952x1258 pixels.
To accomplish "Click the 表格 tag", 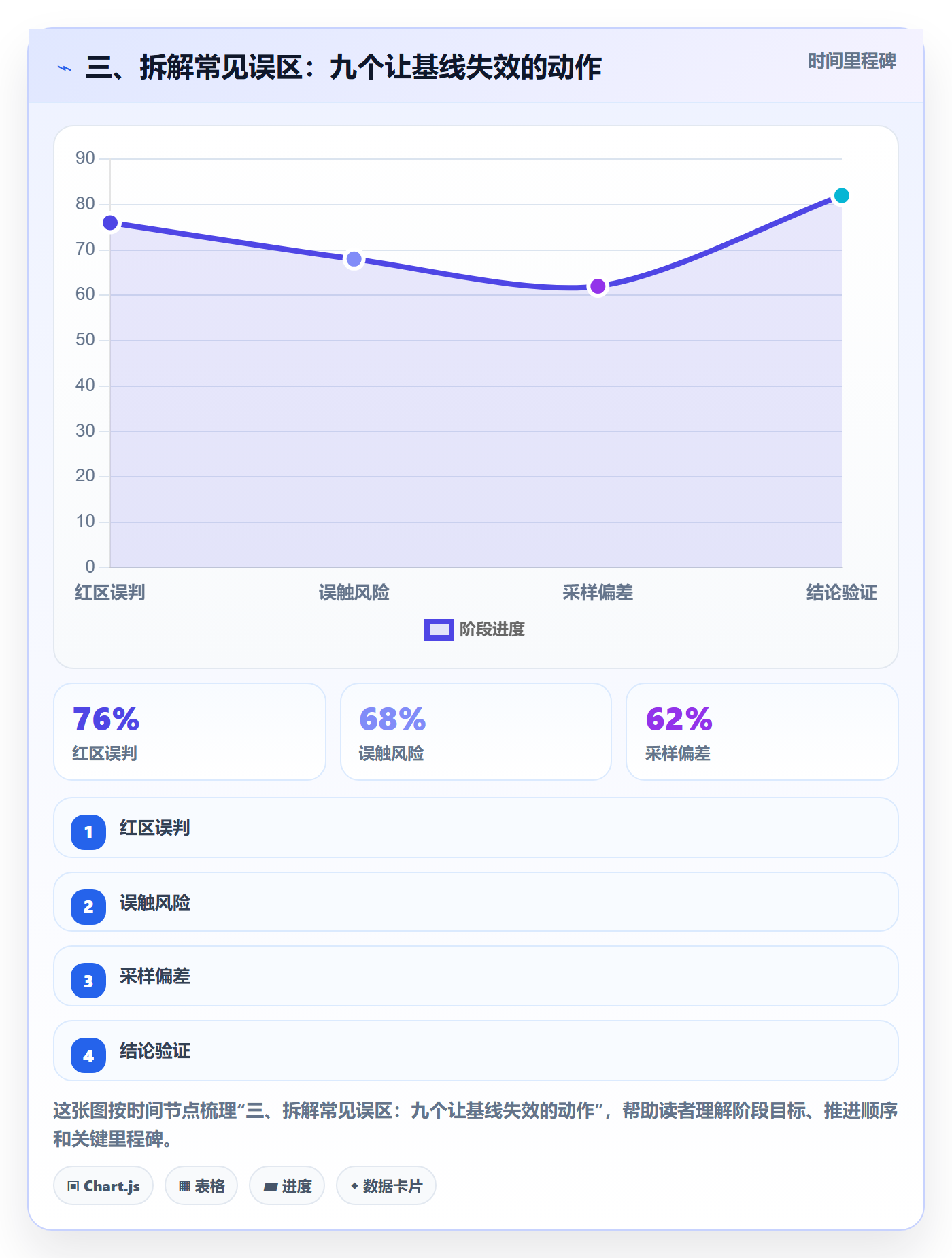I will 201,1186.
